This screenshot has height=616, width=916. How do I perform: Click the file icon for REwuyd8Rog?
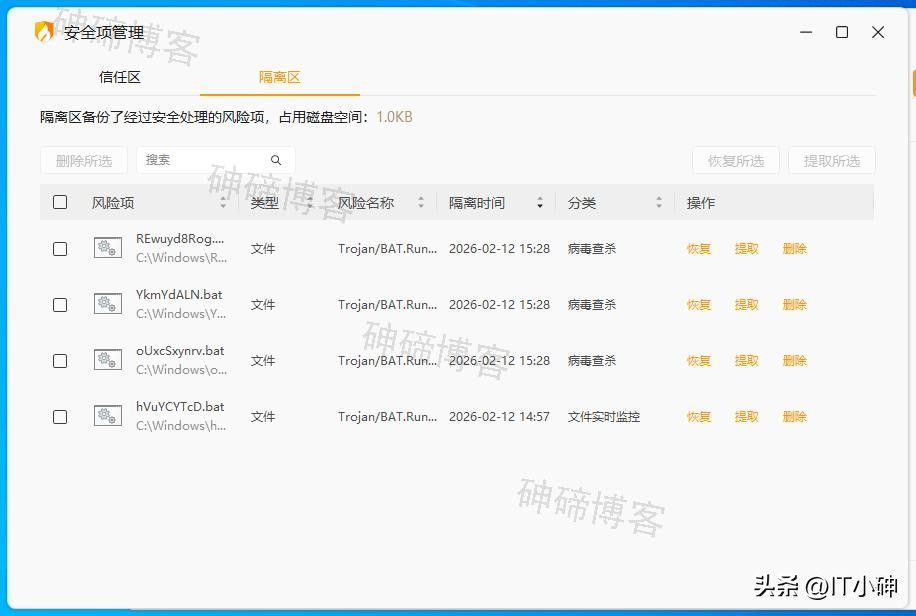(x=107, y=247)
